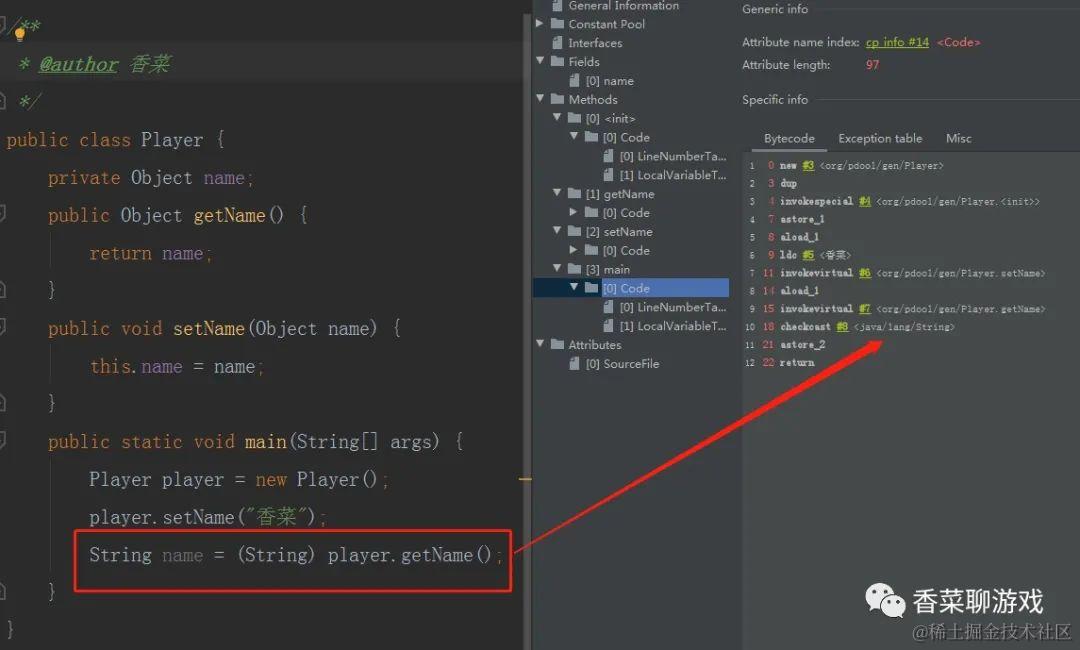This screenshot has height=650, width=1080.
Task: Switch to the Bytecode tab
Action: coord(789,138)
